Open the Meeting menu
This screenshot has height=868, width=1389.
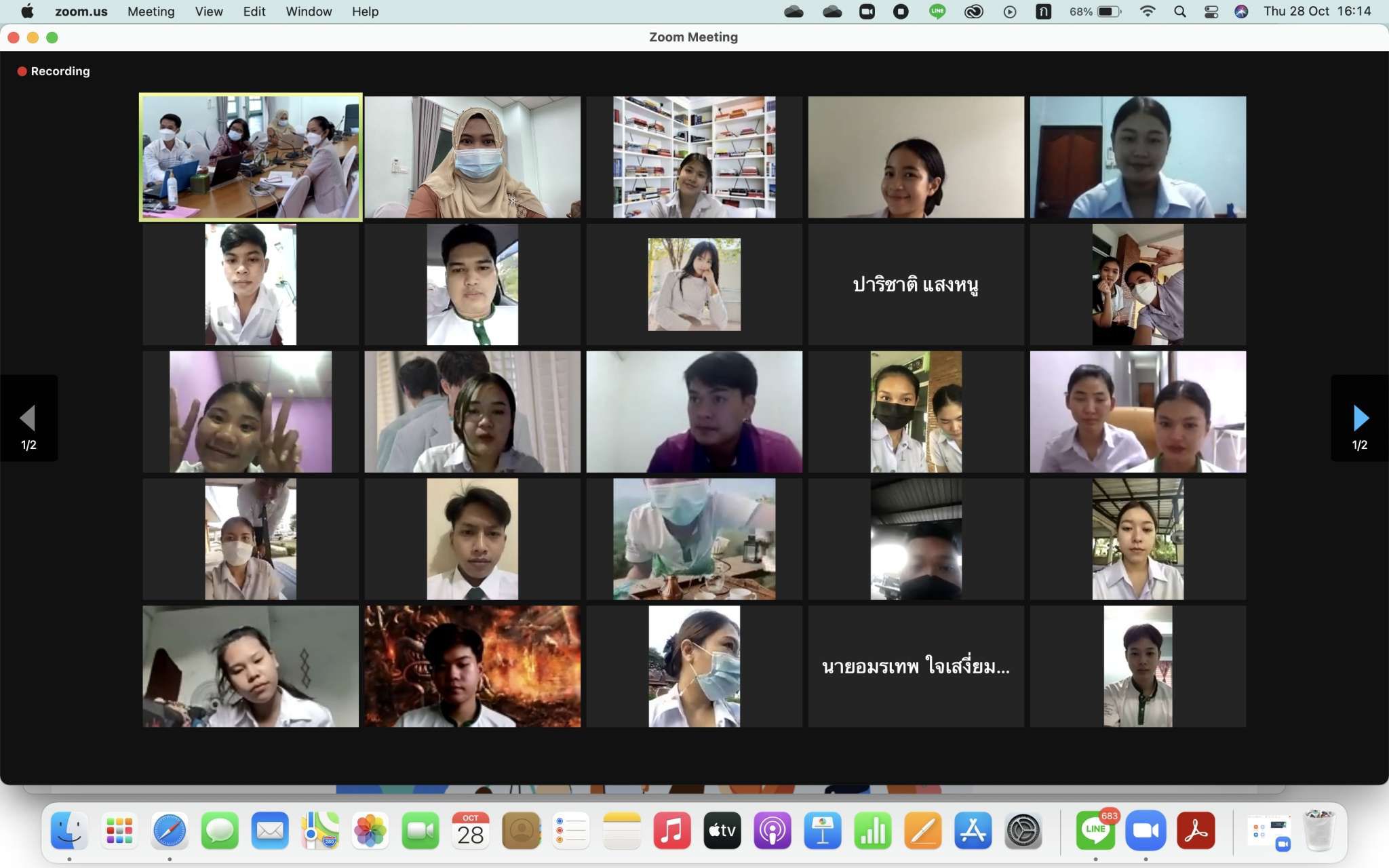[151, 12]
